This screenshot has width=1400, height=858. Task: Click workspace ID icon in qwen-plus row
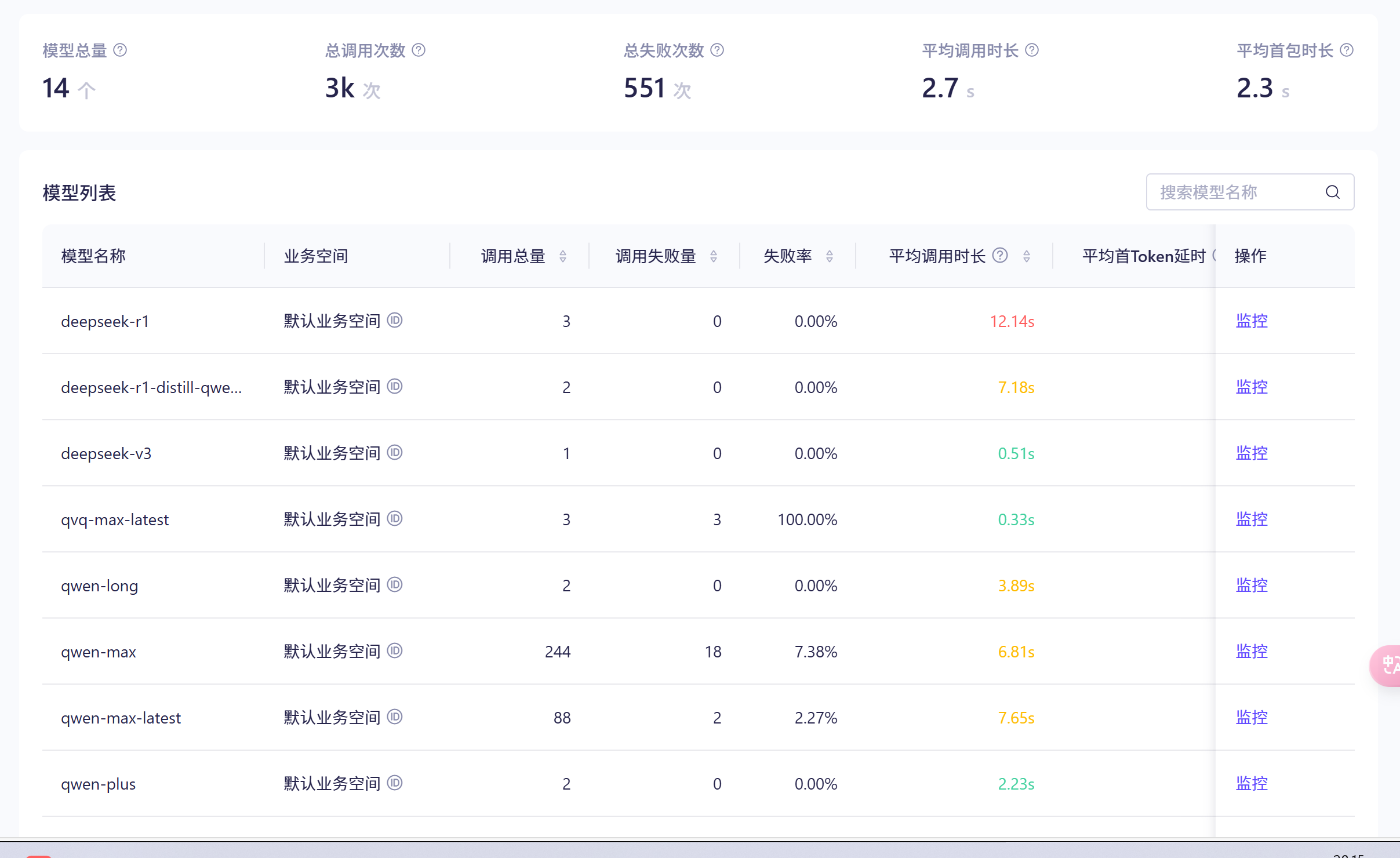coord(395,783)
